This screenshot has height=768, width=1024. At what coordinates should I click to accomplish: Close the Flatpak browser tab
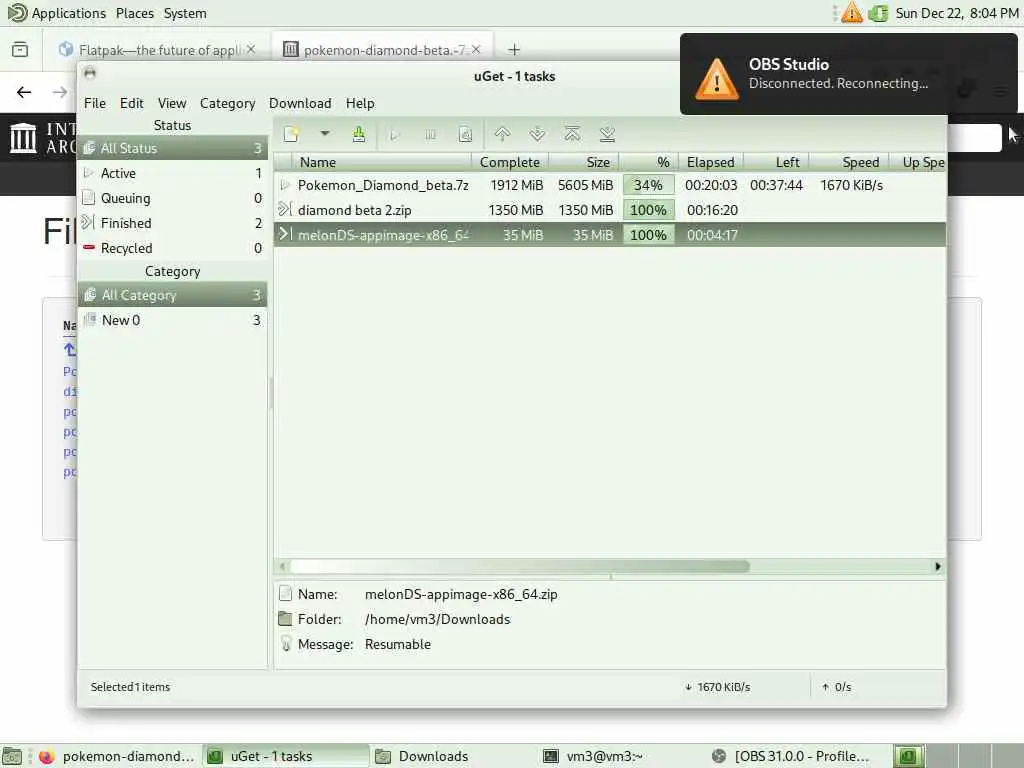coord(251,50)
